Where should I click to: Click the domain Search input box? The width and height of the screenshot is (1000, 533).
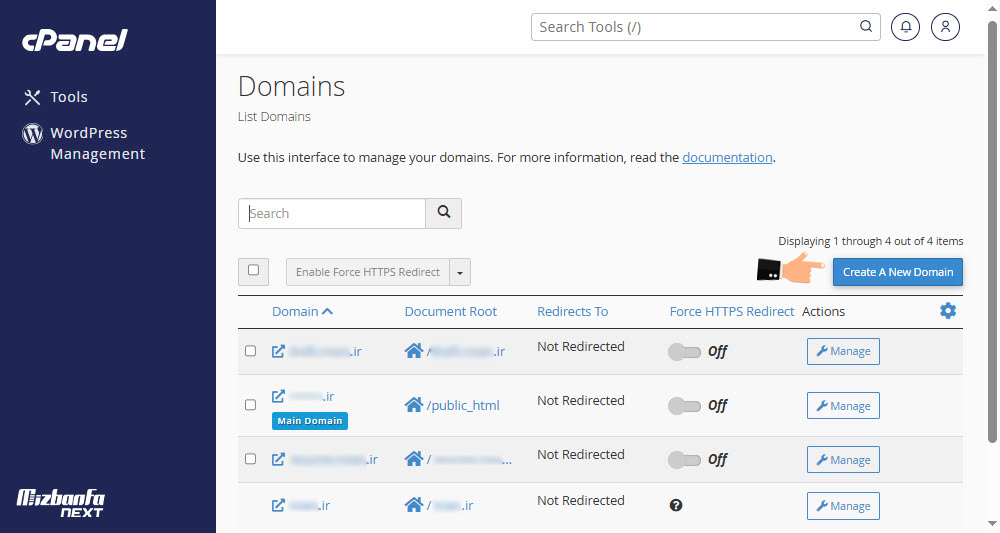332,214
